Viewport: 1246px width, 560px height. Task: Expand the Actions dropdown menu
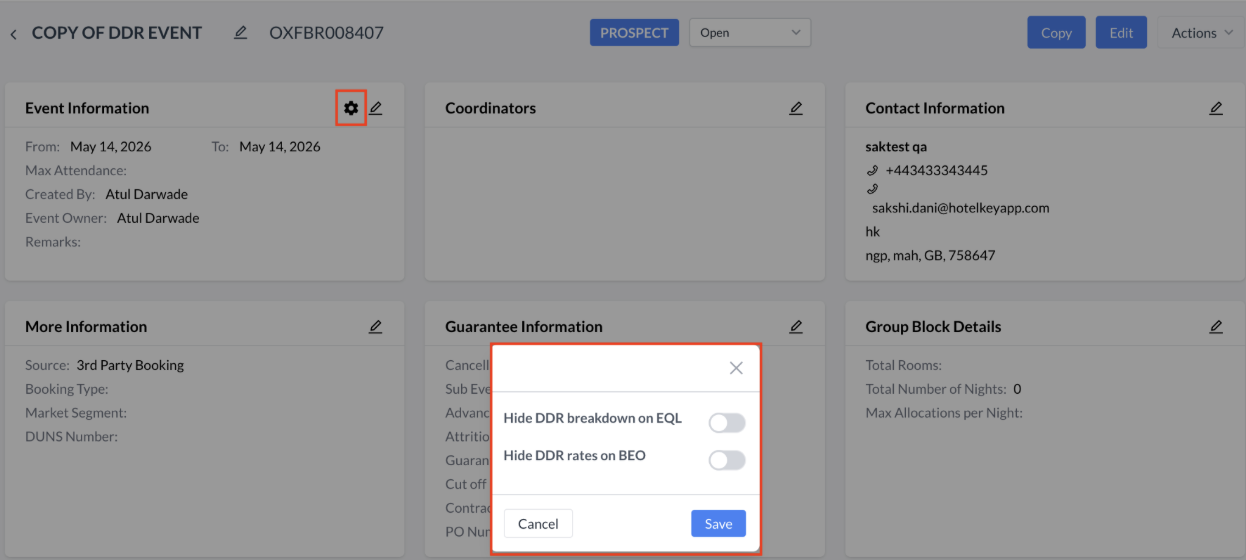[x=1201, y=33]
